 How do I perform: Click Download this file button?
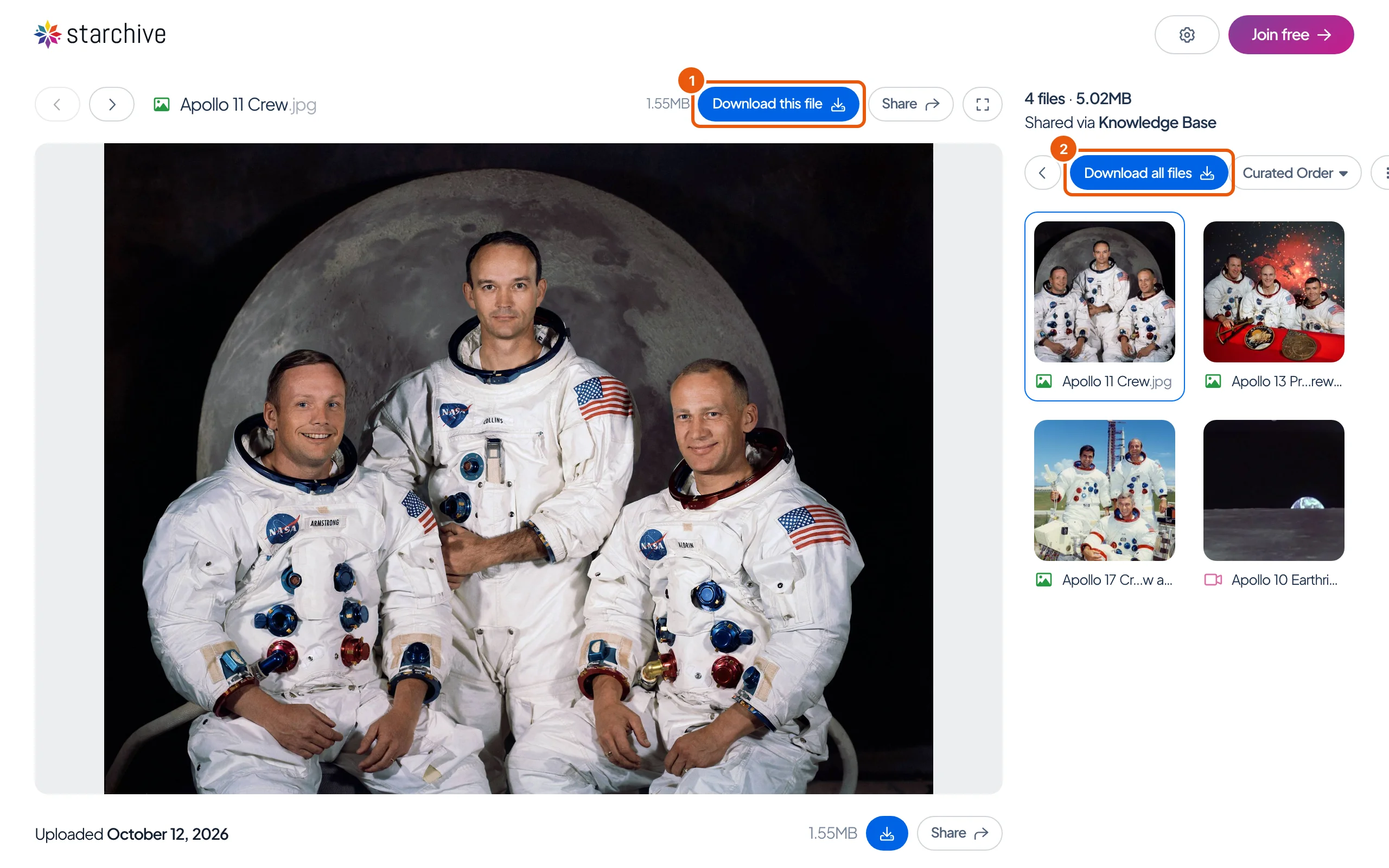(778, 104)
